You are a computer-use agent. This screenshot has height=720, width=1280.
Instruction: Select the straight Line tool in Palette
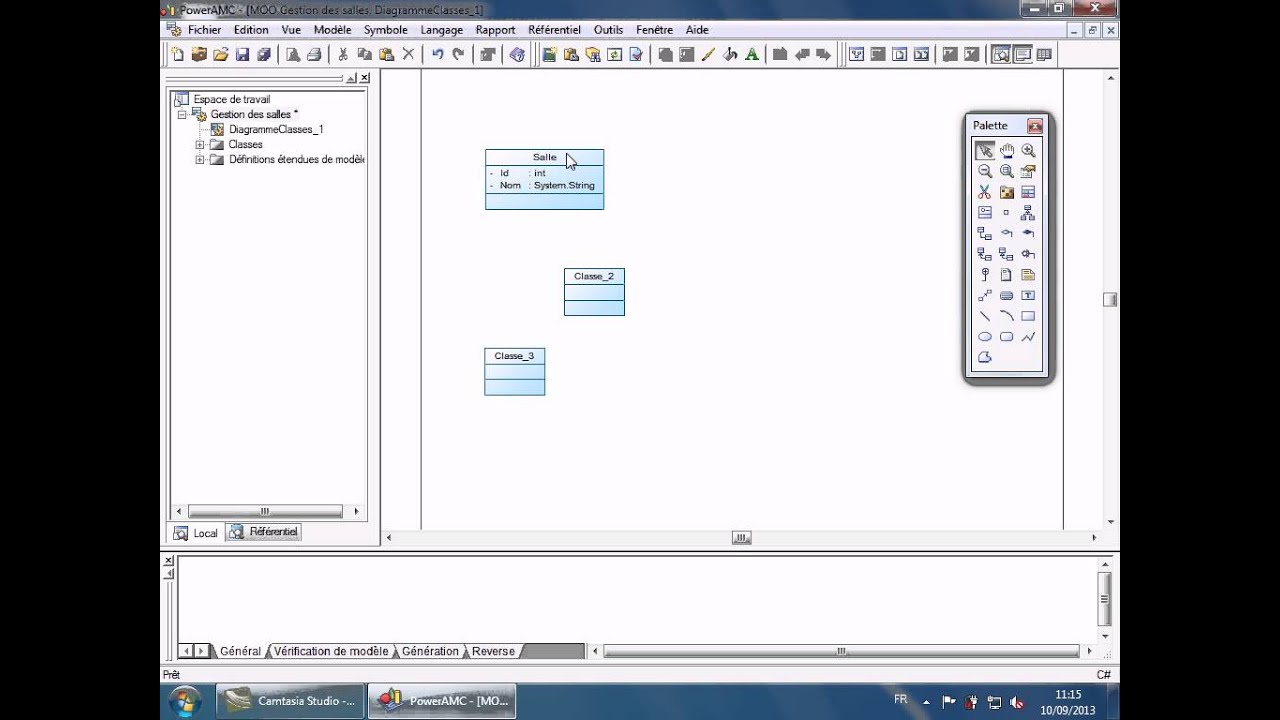click(985, 316)
